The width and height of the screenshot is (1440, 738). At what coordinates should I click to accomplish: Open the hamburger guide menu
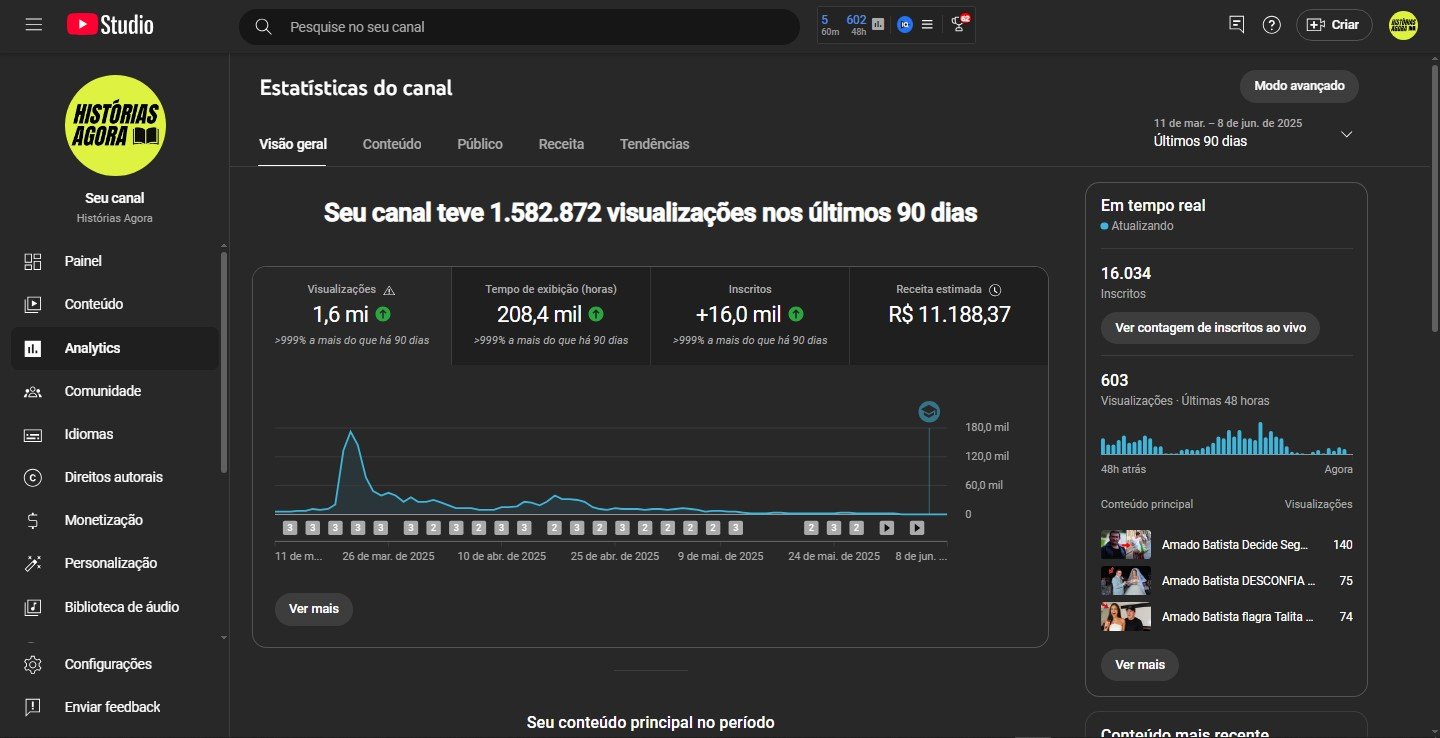point(34,25)
